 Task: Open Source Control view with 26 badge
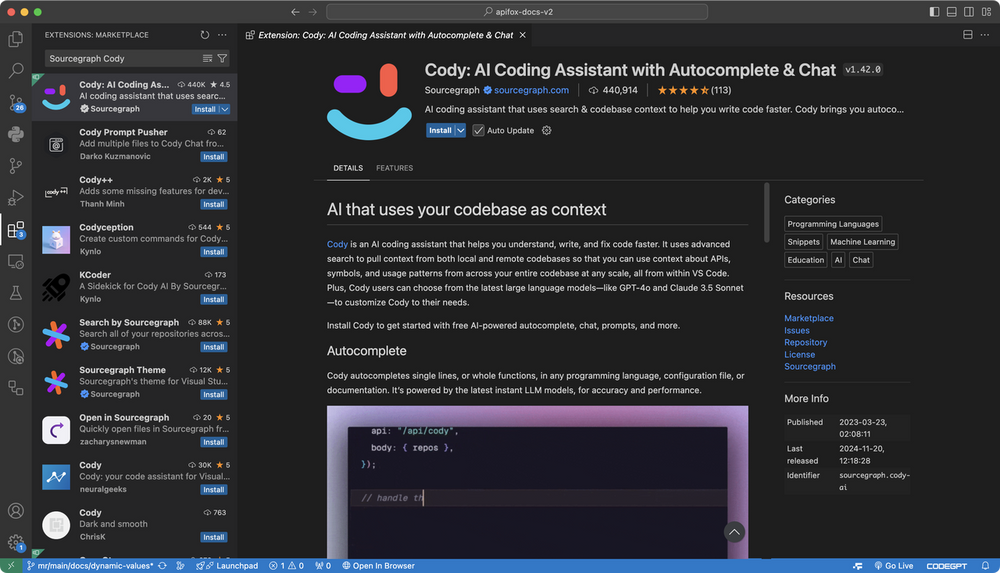click(16, 103)
